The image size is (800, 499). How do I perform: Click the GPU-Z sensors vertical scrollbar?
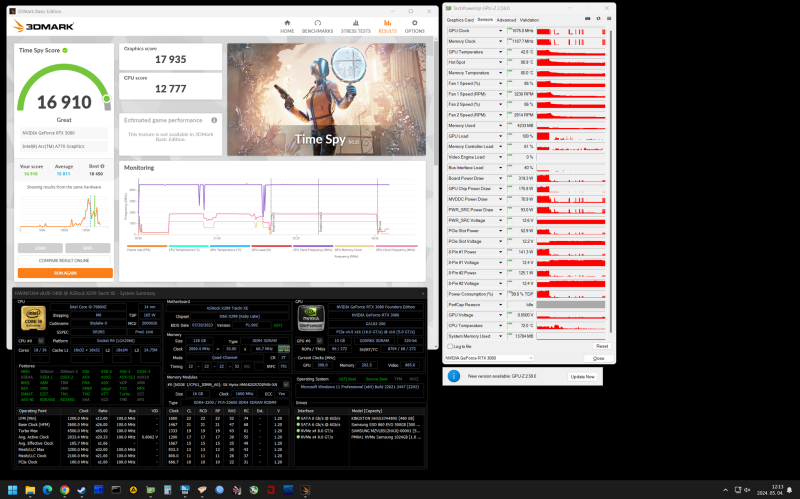click(x=611, y=184)
